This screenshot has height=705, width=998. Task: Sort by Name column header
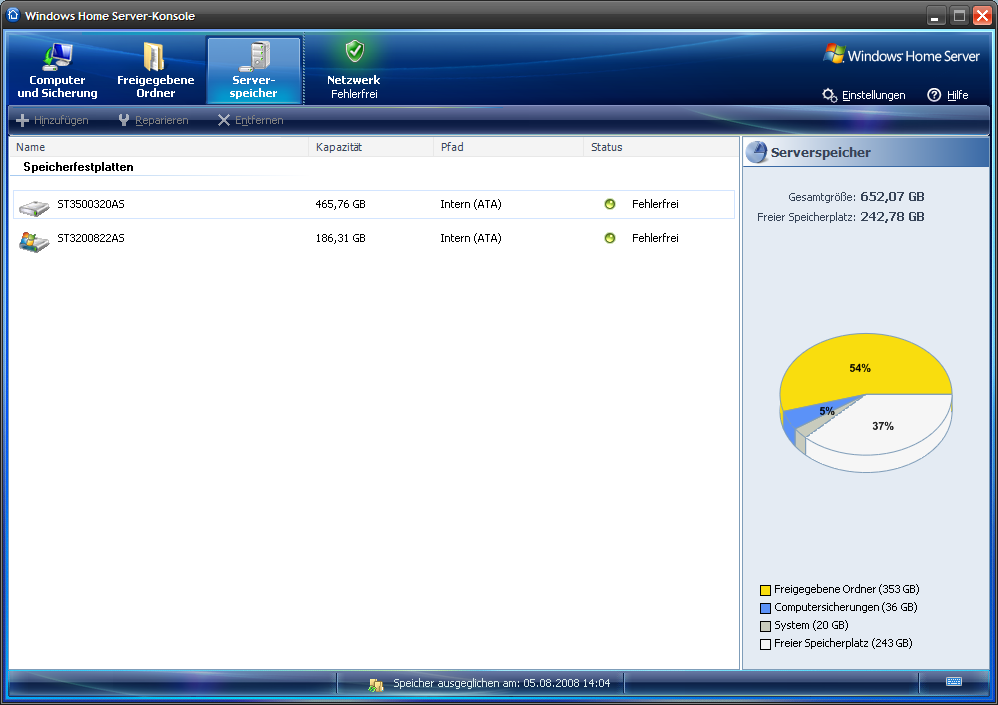159,147
